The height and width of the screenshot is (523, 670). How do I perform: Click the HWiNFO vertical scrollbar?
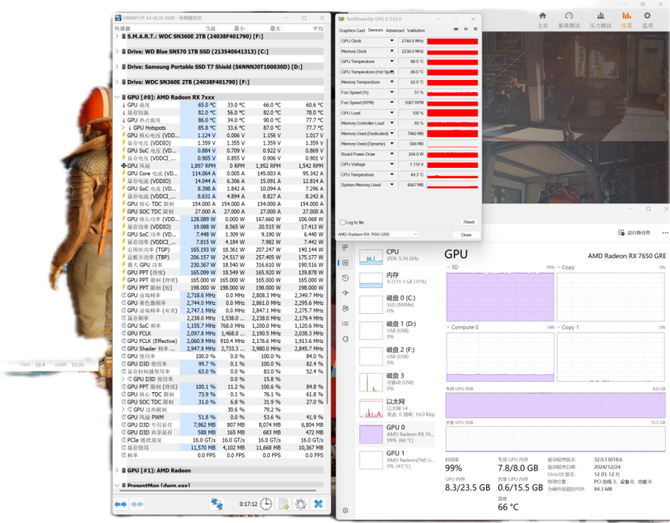pyautogui.click(x=327, y=272)
